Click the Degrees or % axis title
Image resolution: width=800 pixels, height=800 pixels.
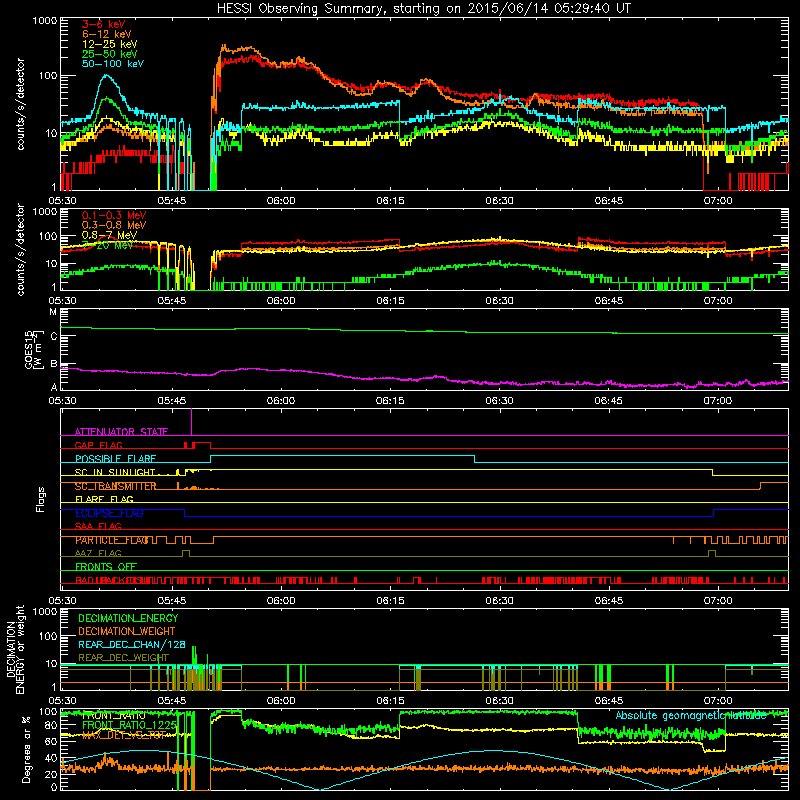[26, 749]
